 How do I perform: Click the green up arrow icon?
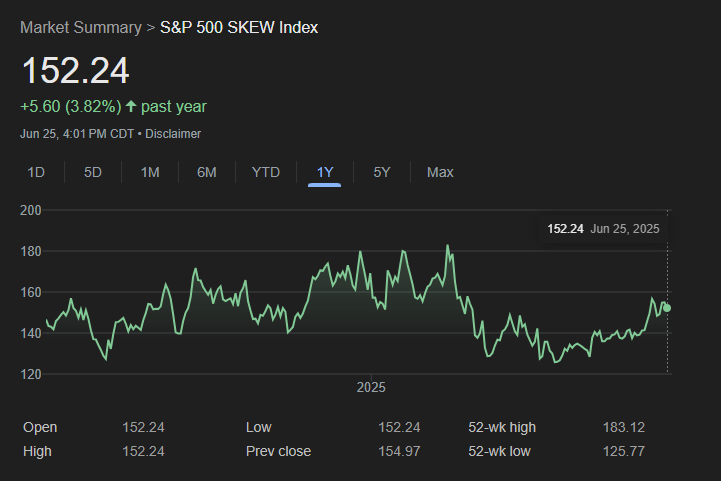point(131,106)
